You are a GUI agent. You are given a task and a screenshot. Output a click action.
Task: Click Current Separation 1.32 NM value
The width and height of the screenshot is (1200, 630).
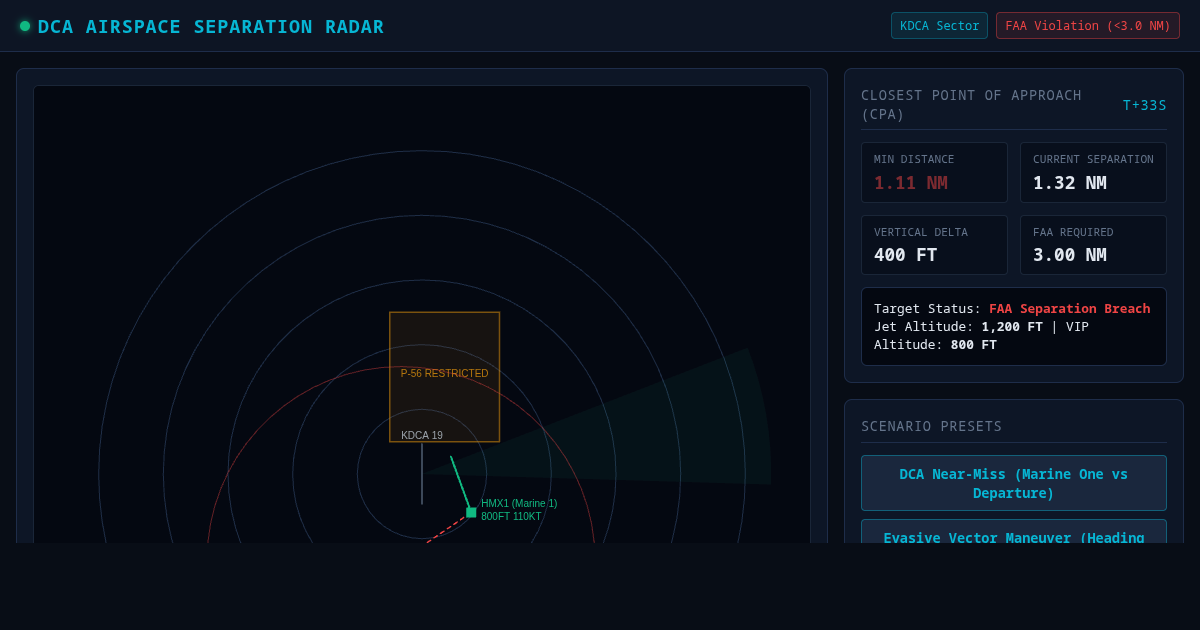pos(1070,183)
